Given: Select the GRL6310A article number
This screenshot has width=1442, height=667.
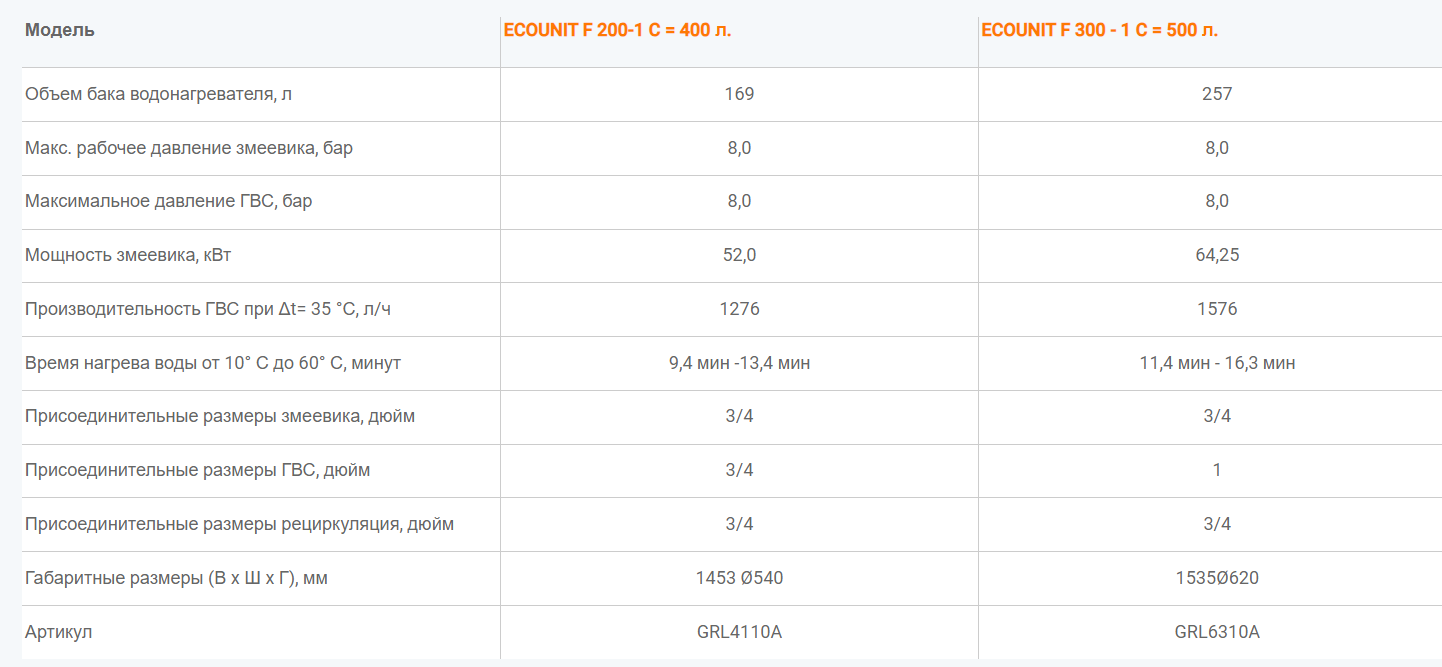Looking at the screenshot, I should (1217, 632).
